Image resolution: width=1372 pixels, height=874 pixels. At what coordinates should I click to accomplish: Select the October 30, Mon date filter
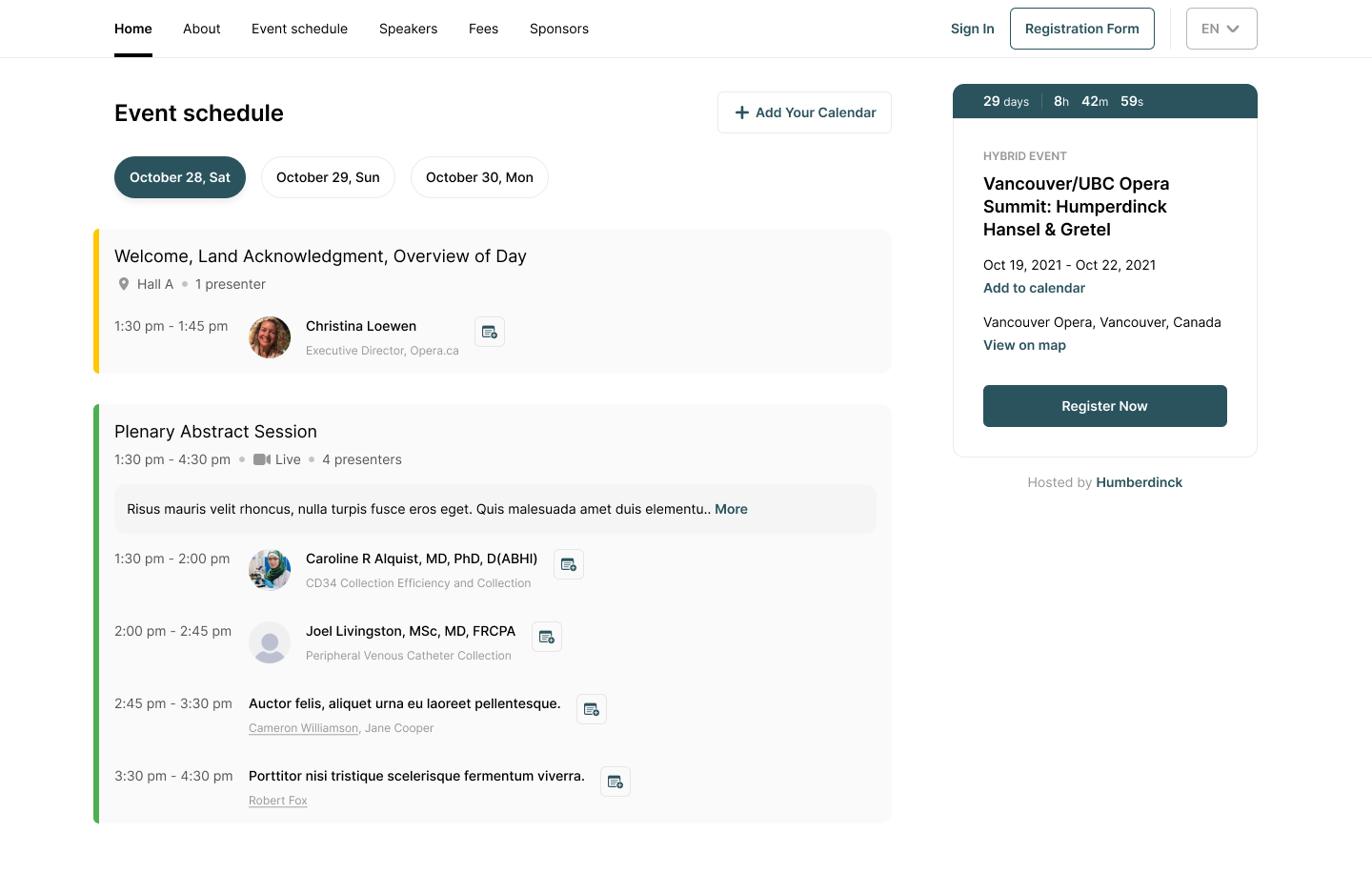479,176
